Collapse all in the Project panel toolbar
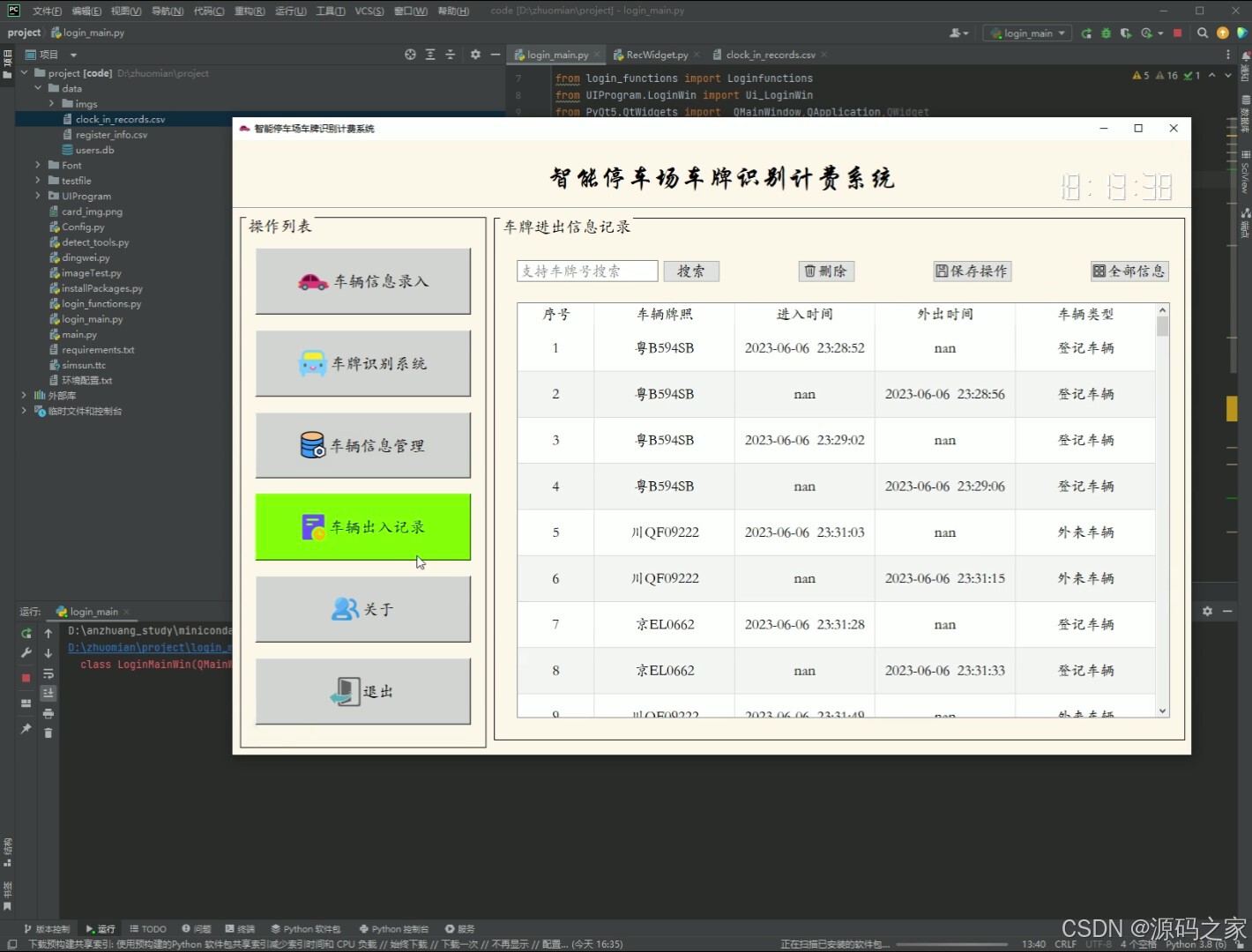 click(450, 55)
